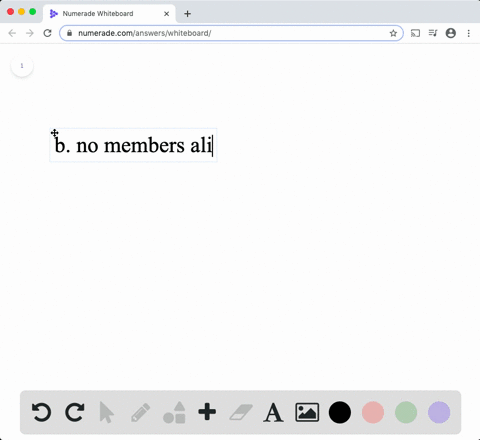Choose the purple color swatch
The image size is (480, 440).
pos(439,412)
